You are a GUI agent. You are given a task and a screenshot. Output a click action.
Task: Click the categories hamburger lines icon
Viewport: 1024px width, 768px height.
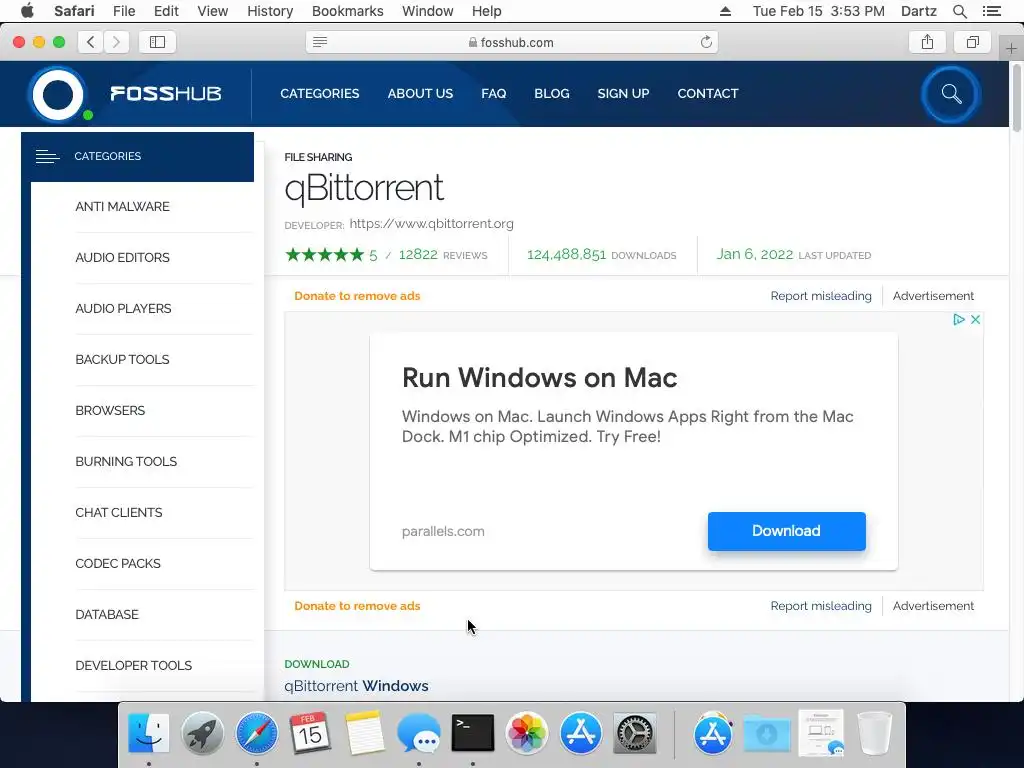coord(48,156)
